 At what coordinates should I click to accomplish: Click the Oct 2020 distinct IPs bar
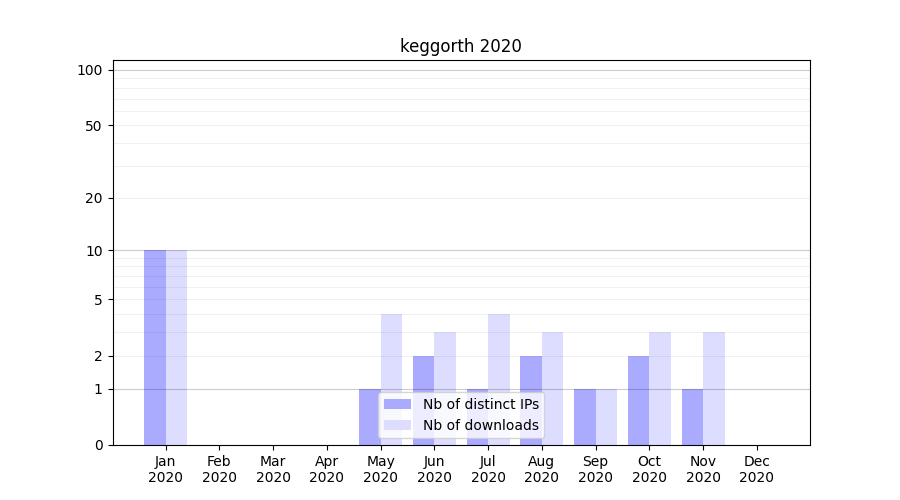click(638, 400)
